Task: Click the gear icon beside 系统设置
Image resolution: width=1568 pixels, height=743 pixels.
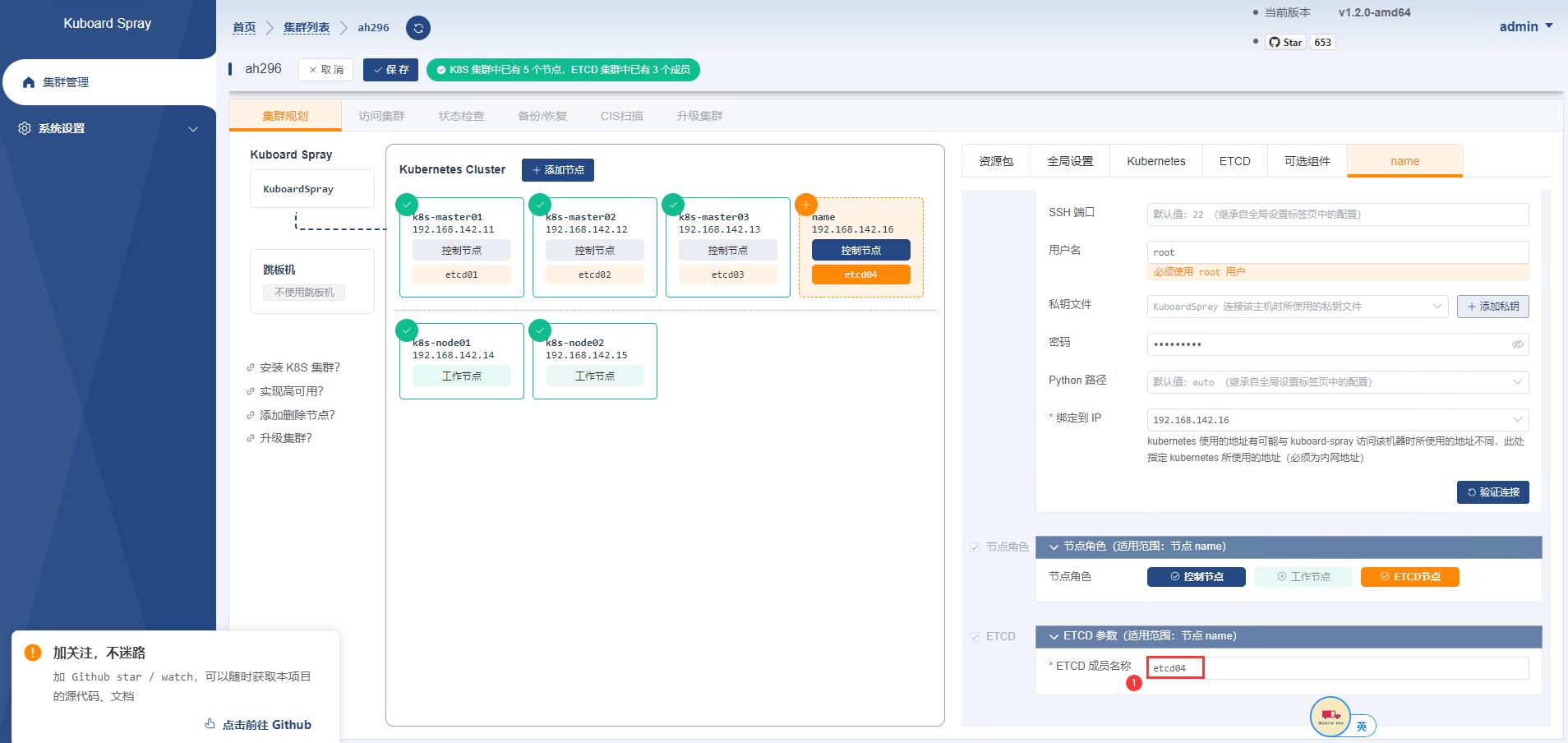Action: 25,128
